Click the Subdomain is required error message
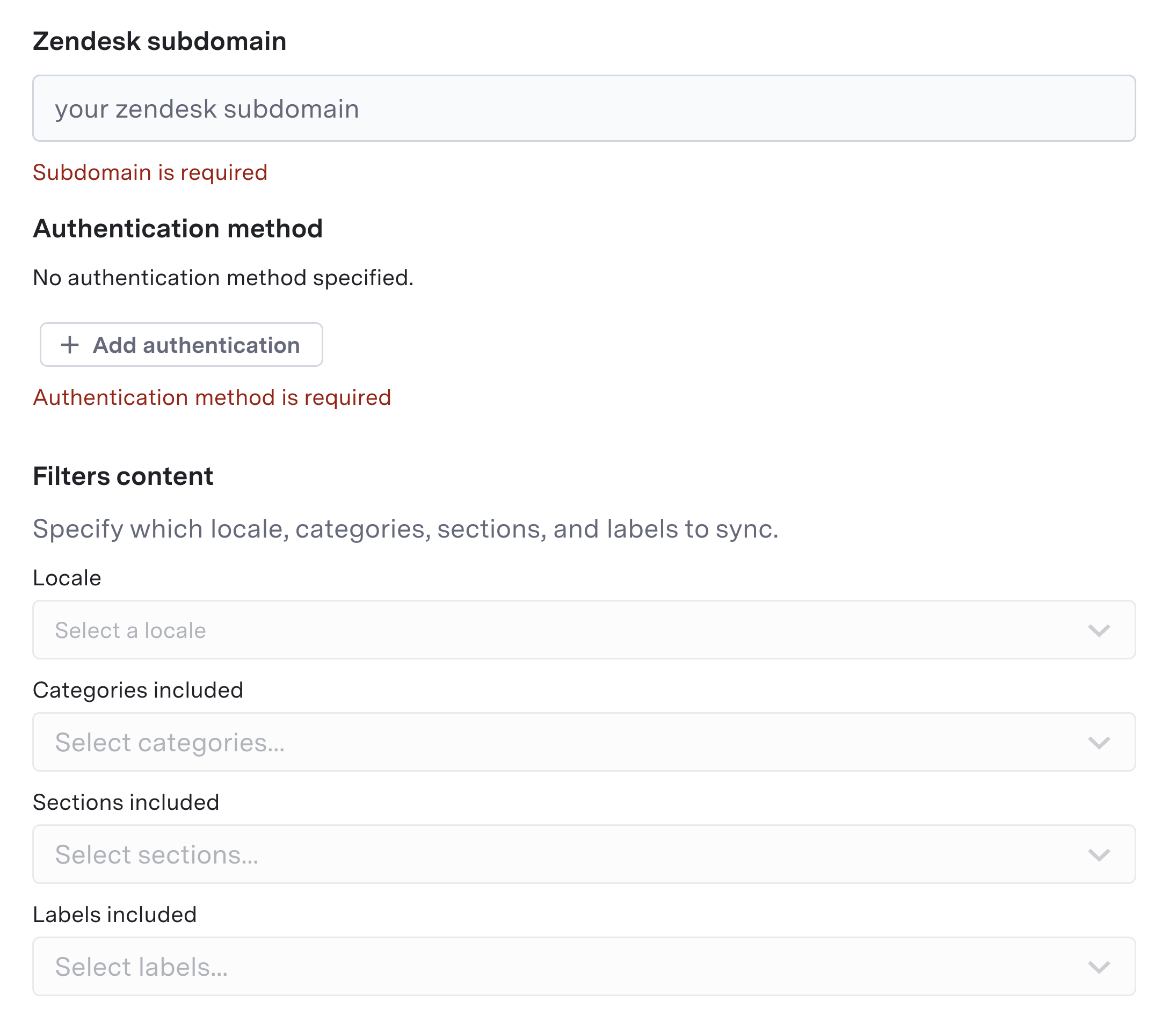1176x1030 pixels. pos(150,172)
